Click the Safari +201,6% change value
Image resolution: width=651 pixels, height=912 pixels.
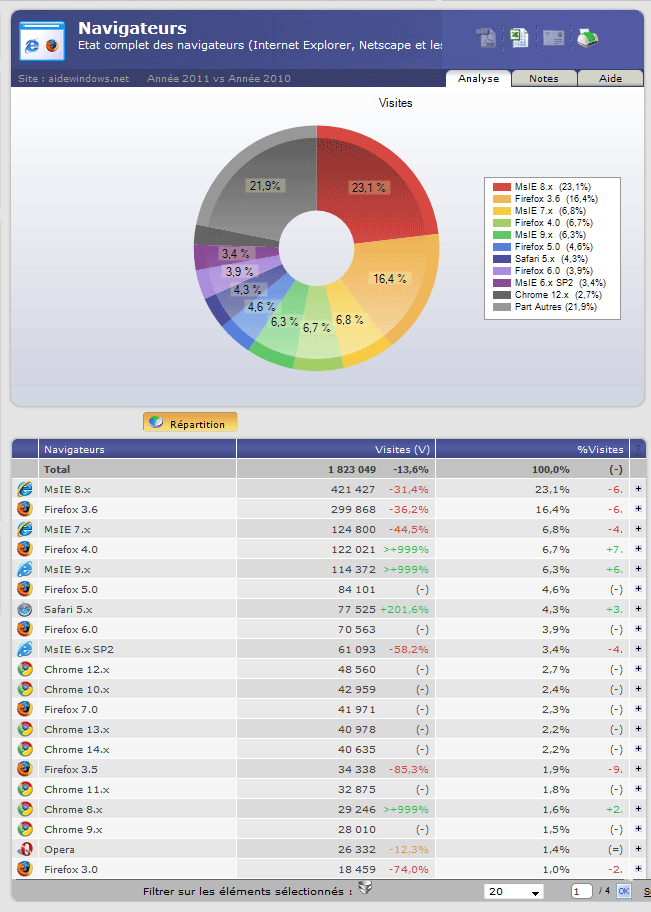[404, 609]
